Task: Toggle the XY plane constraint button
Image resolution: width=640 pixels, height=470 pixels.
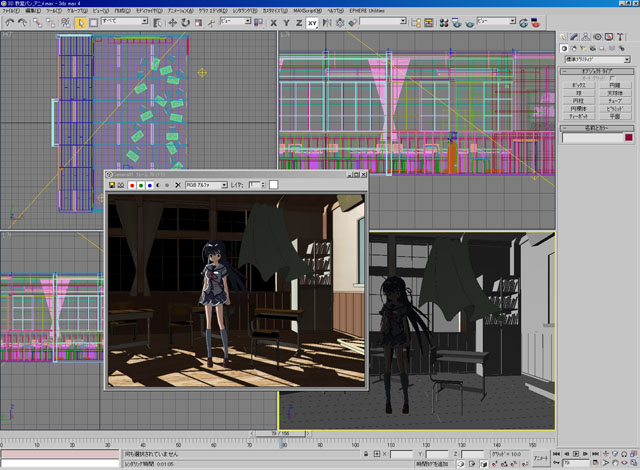Action: (312, 23)
